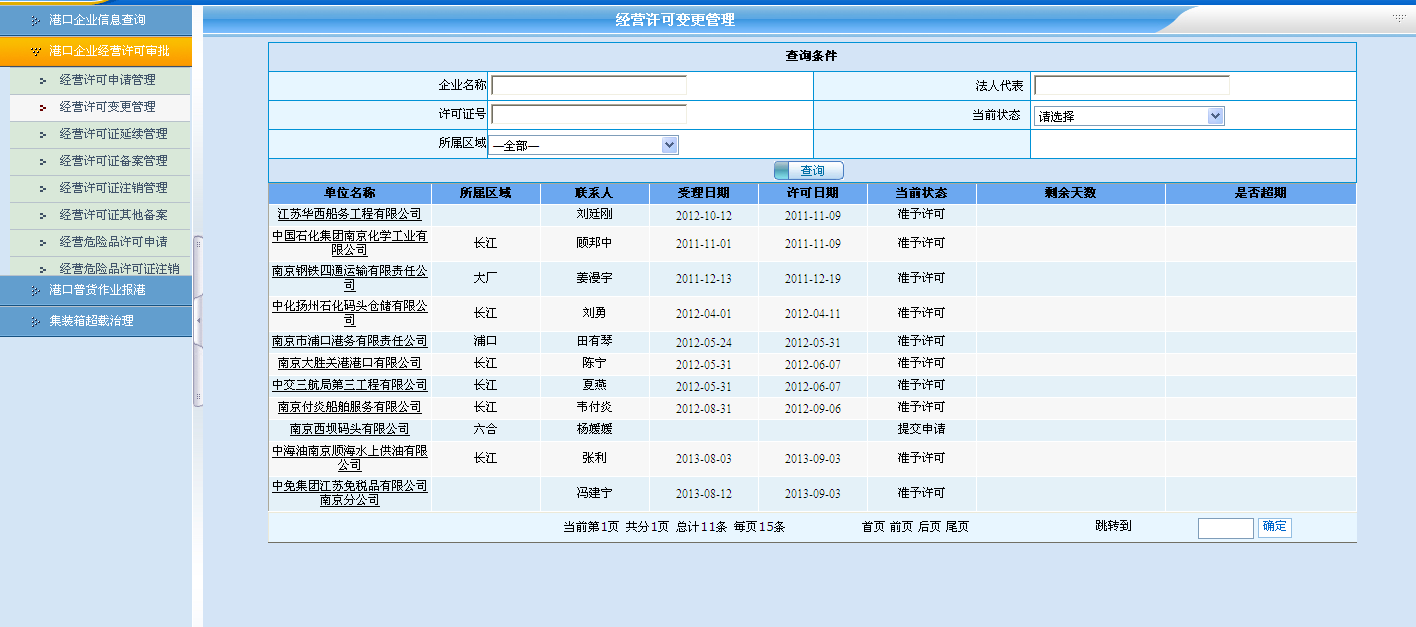The height and width of the screenshot is (627, 1416).
Task: Open 经营危险品许可申请 menu item
Action: [x=113, y=242]
